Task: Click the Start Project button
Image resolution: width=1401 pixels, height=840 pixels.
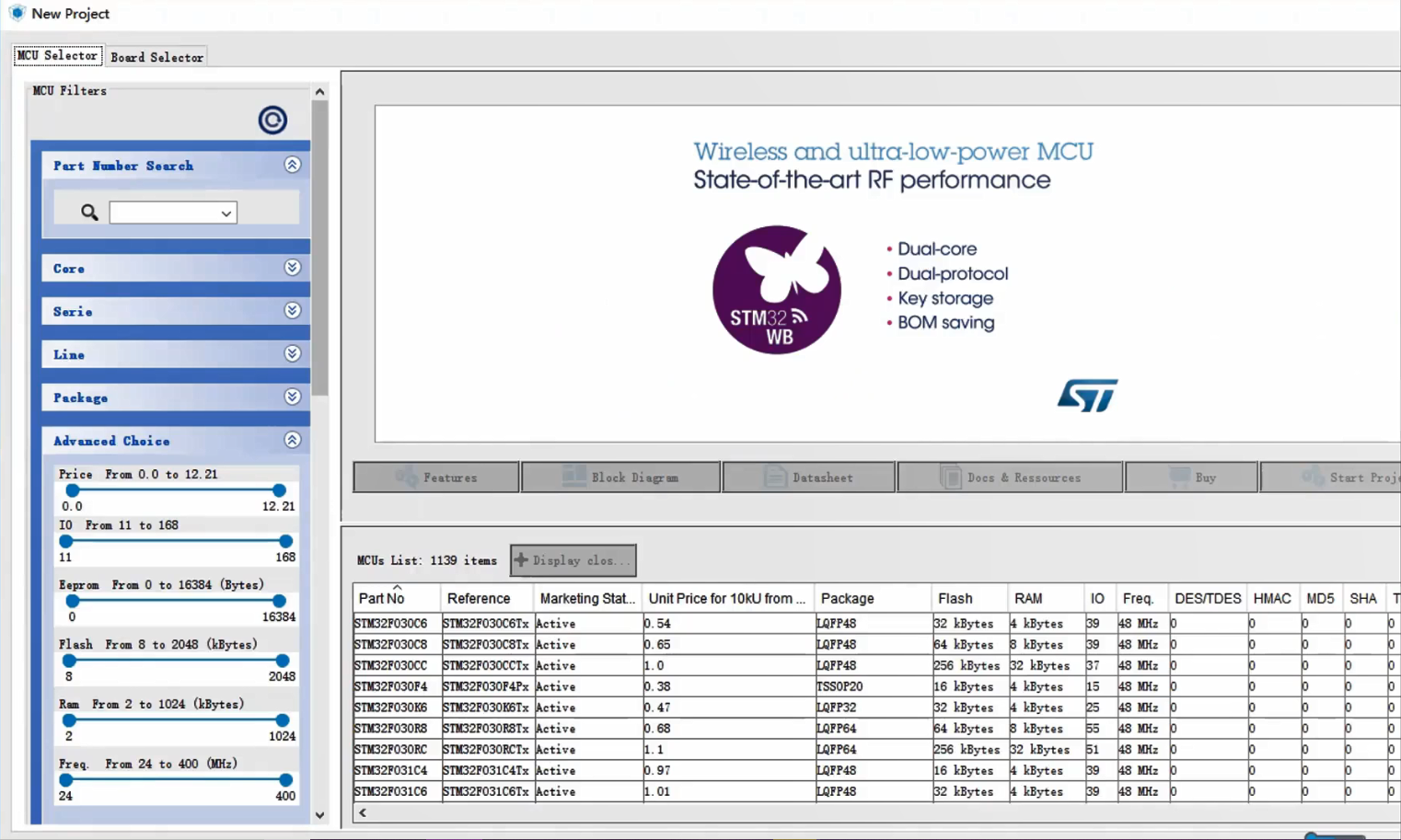Action: tap(1331, 478)
